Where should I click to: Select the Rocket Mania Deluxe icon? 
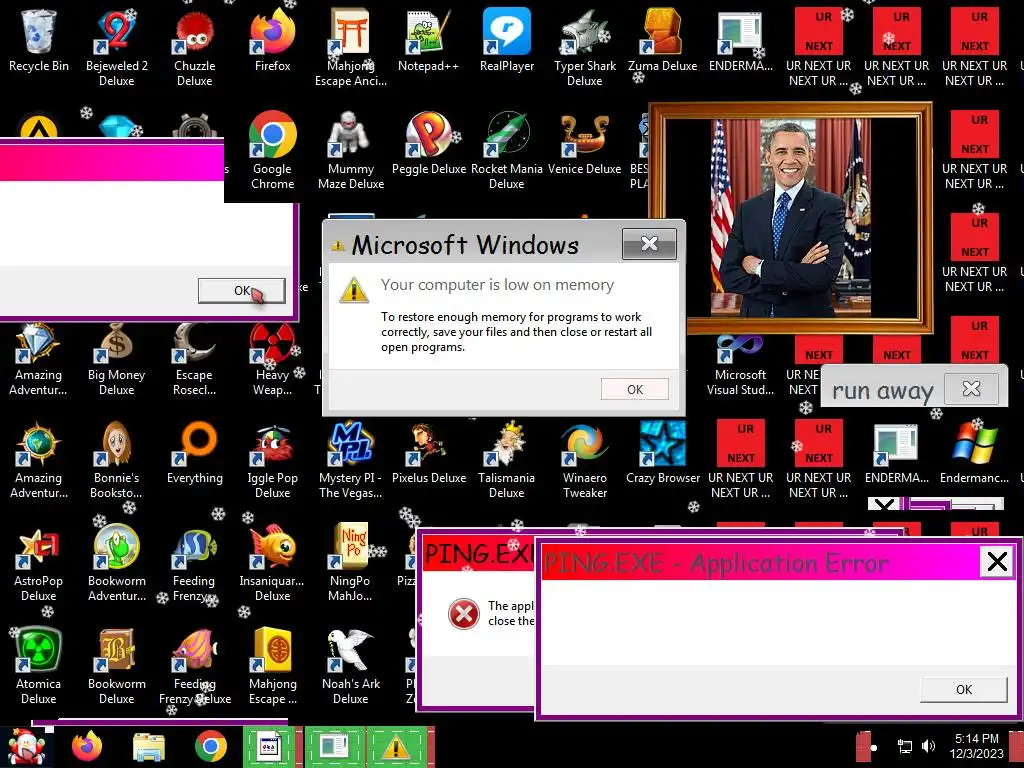click(x=507, y=151)
